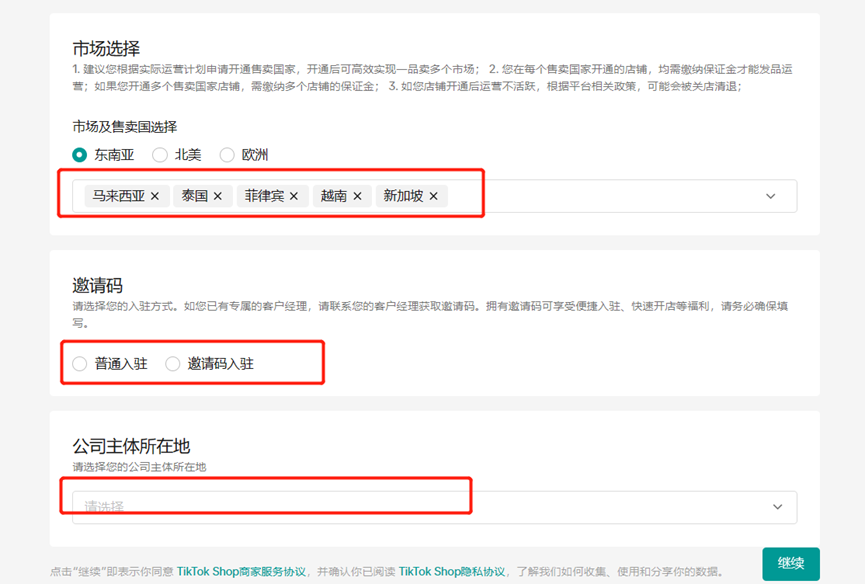Open the TikTok Shop商家服务协议 link
The height and width of the screenshot is (584, 865).
click(x=241, y=571)
